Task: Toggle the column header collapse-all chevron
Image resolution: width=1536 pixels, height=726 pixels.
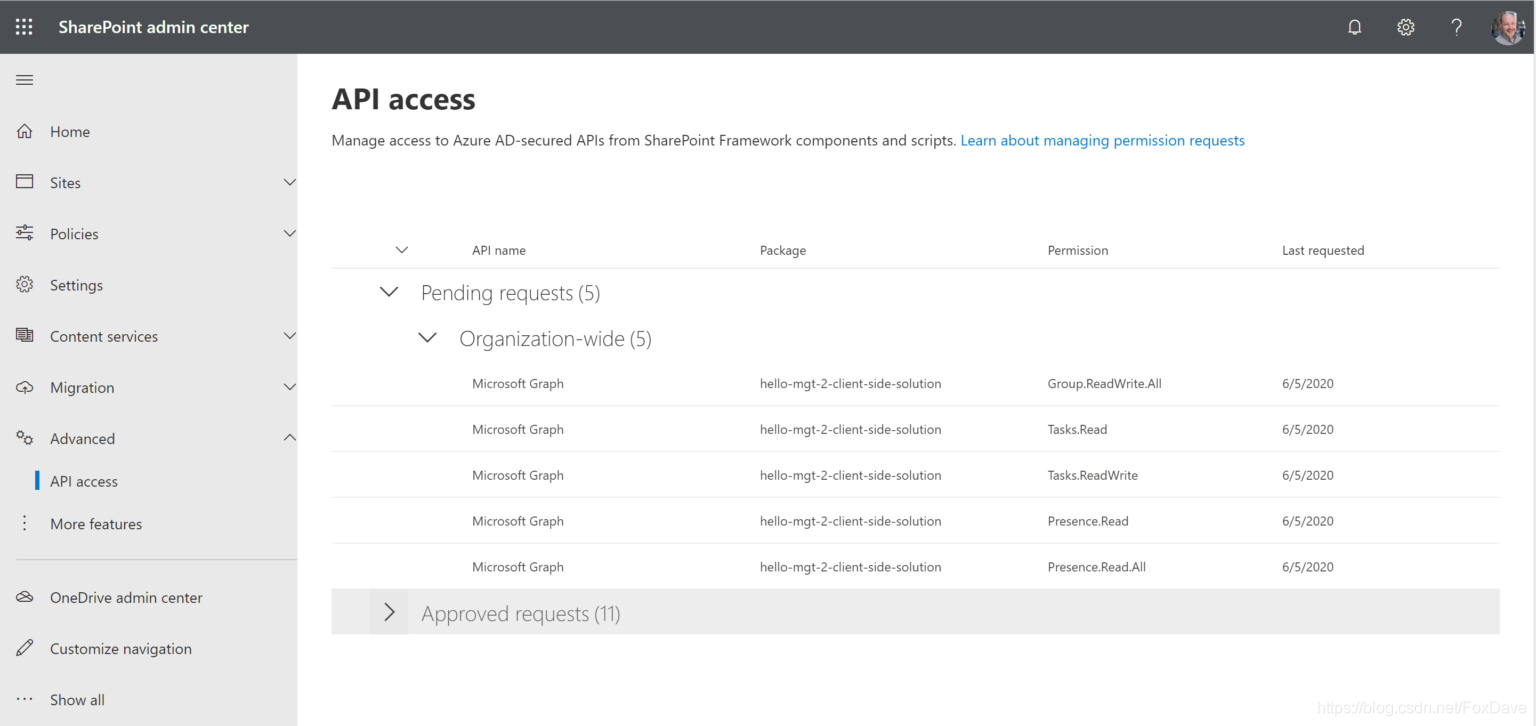Action: (402, 250)
